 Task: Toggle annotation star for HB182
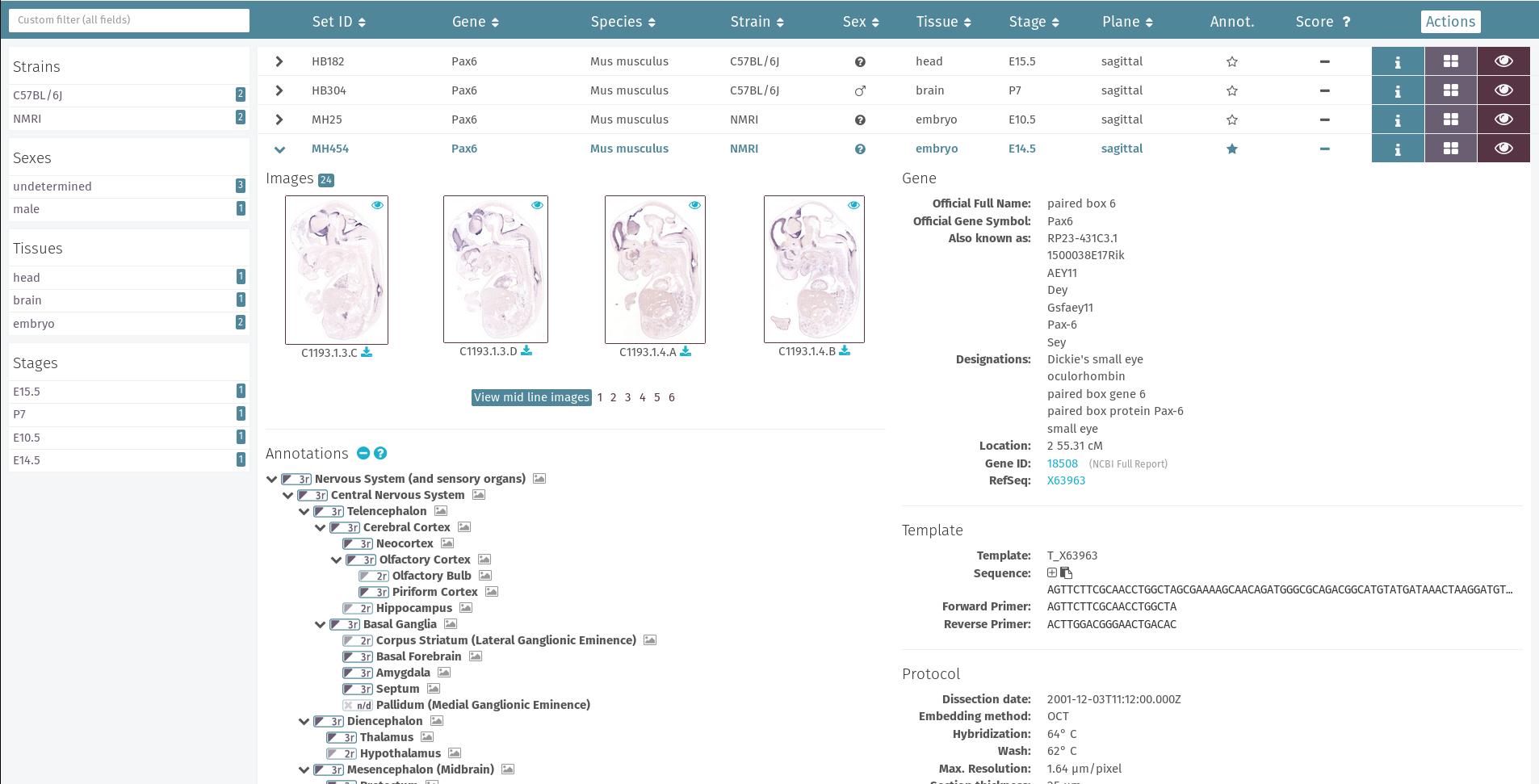coord(1232,61)
